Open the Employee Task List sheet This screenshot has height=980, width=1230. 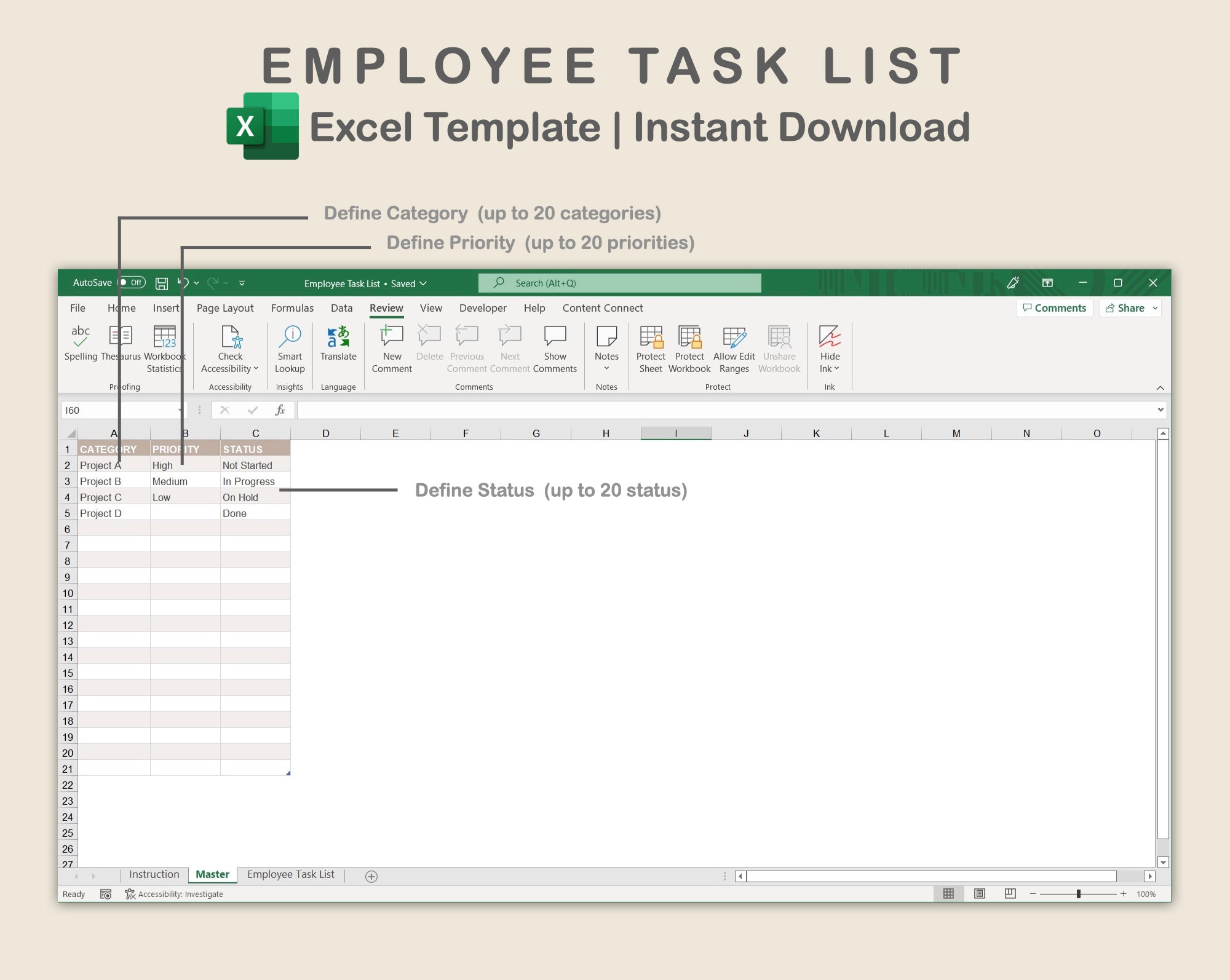tap(290, 874)
